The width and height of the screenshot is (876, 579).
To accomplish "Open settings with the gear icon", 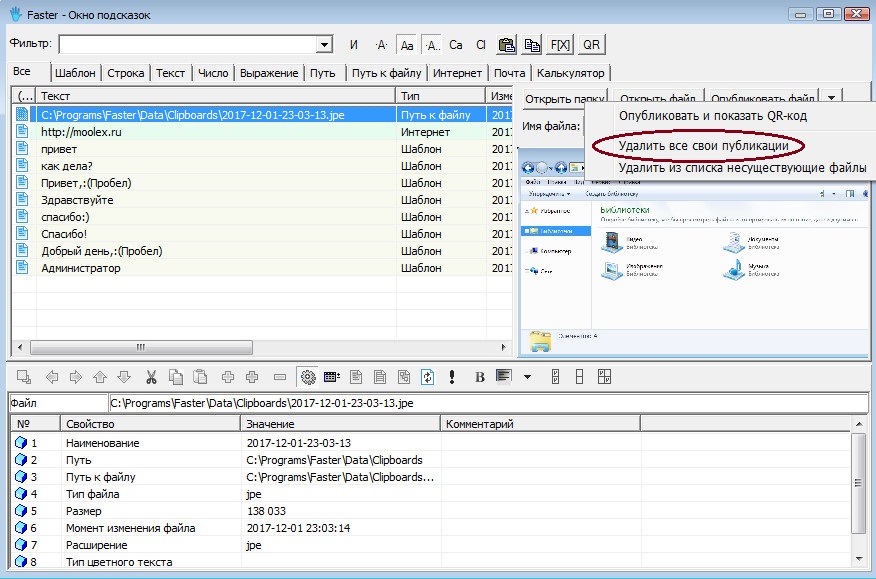I will 307,377.
